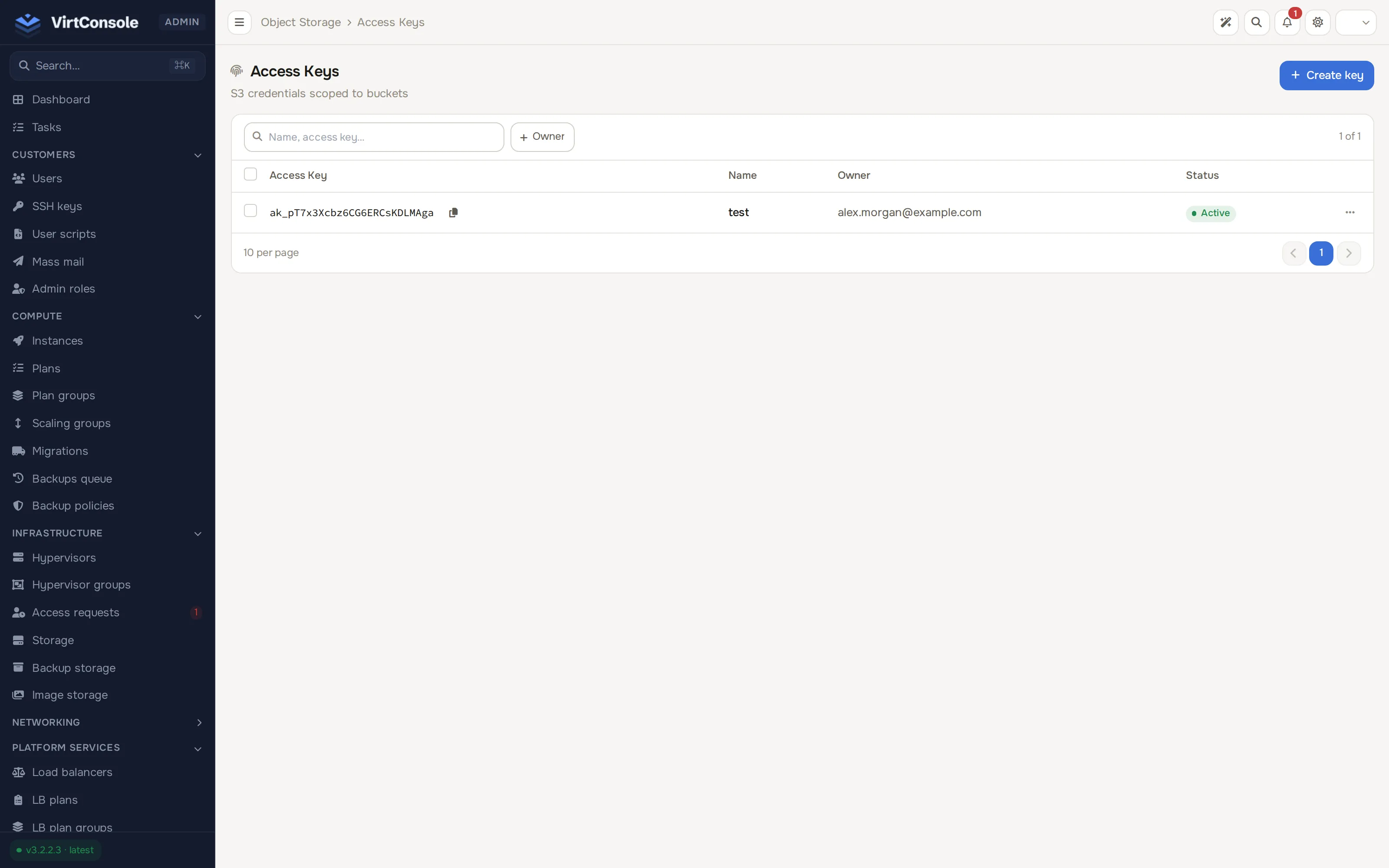
Task: Click the VirtConsole logo
Action: pos(76,23)
